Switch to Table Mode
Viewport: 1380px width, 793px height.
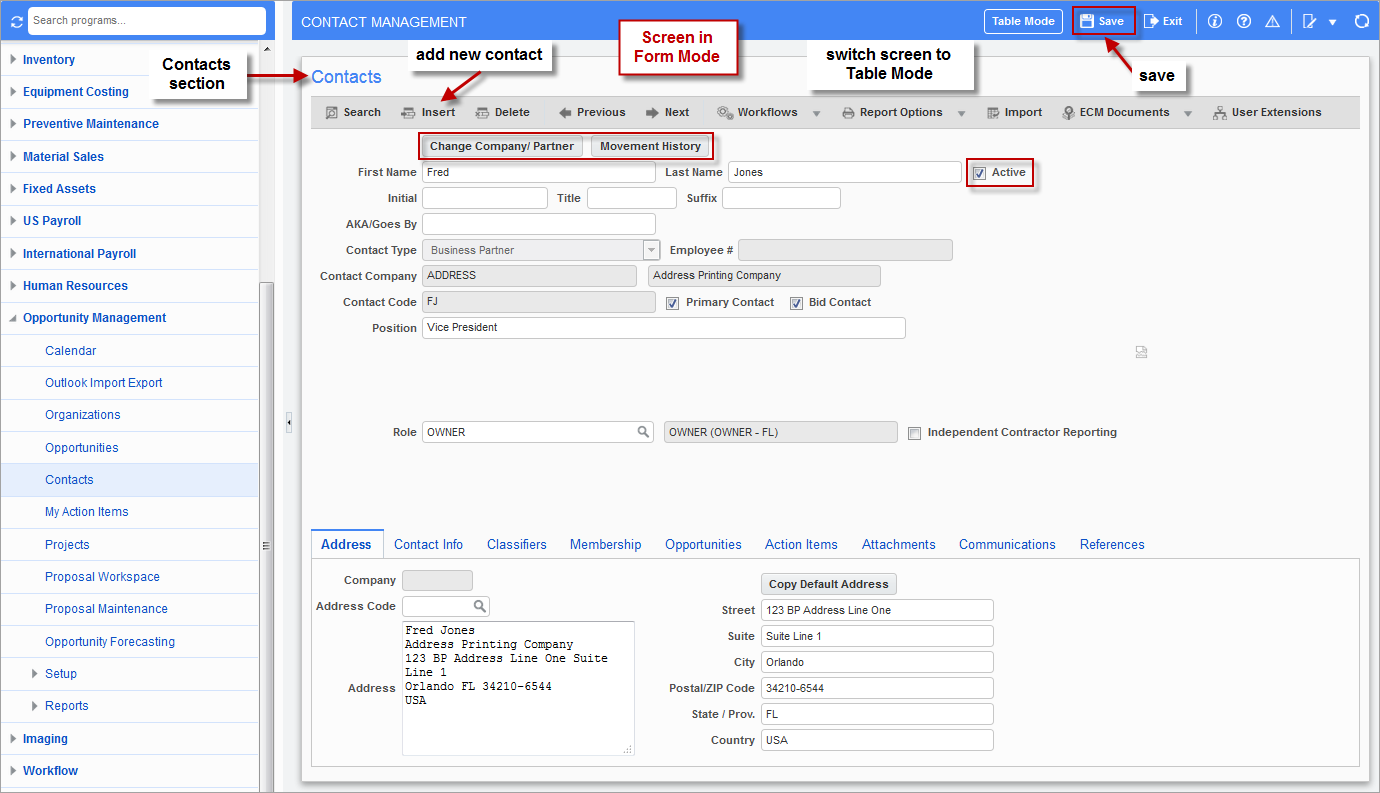[x=1023, y=21]
